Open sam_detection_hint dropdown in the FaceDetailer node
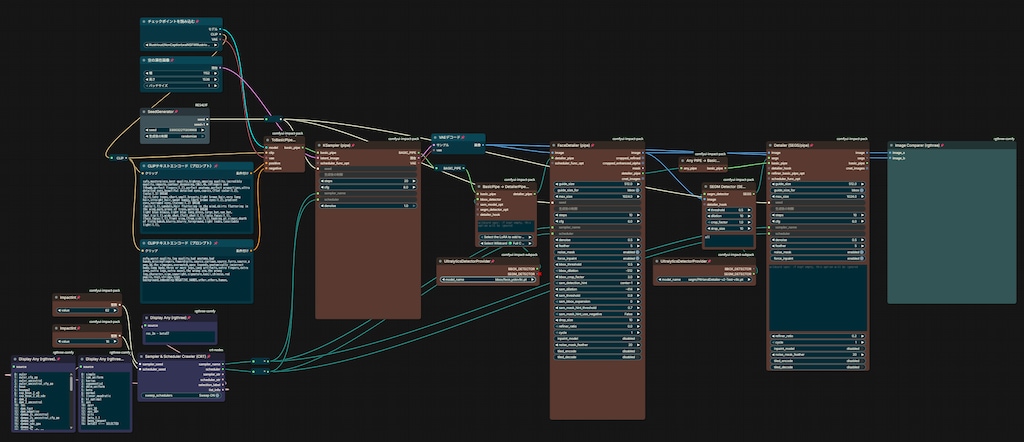 click(x=598, y=283)
